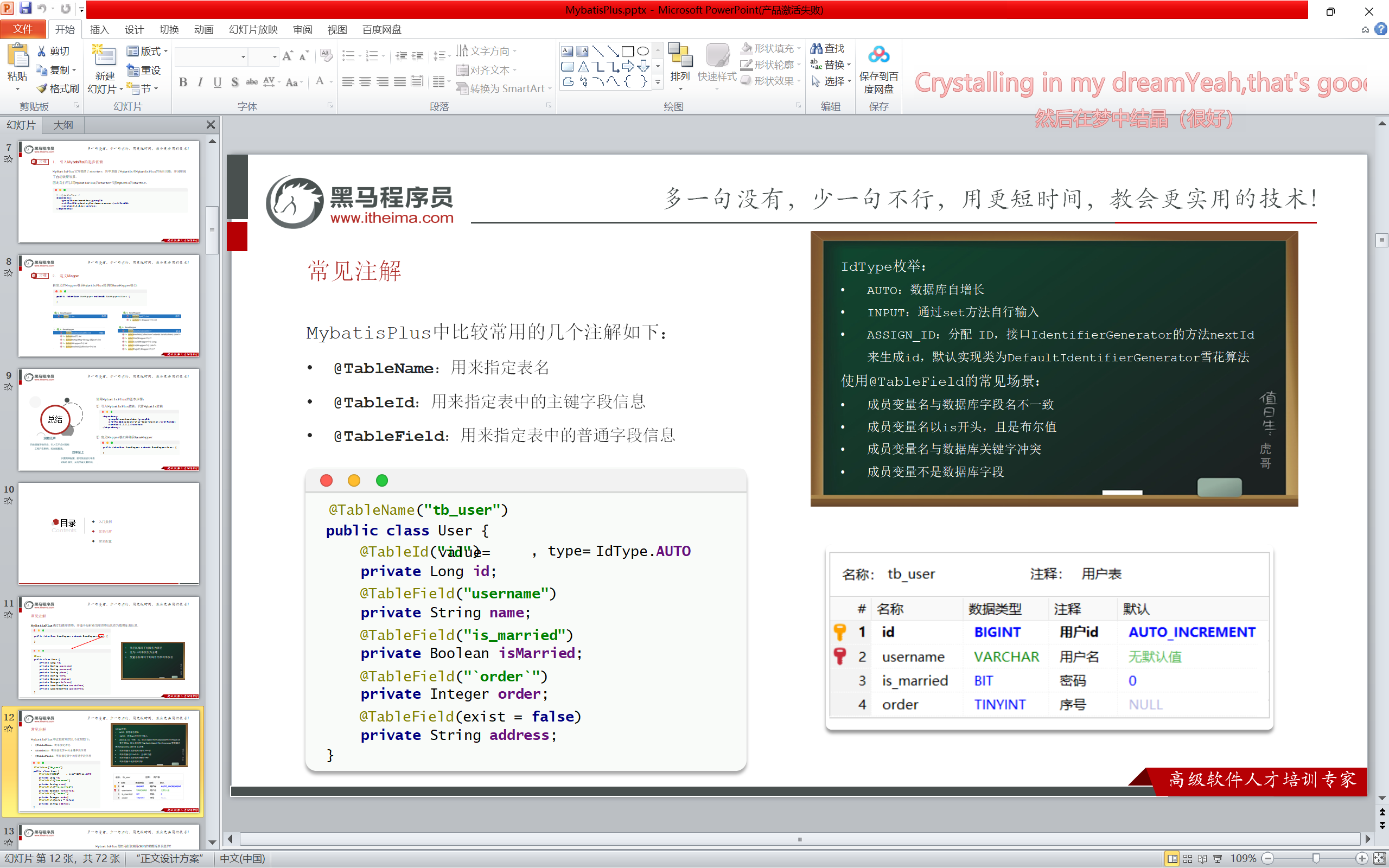Open 形状填充 shape fill color
The height and width of the screenshot is (868, 1389).
[770, 48]
